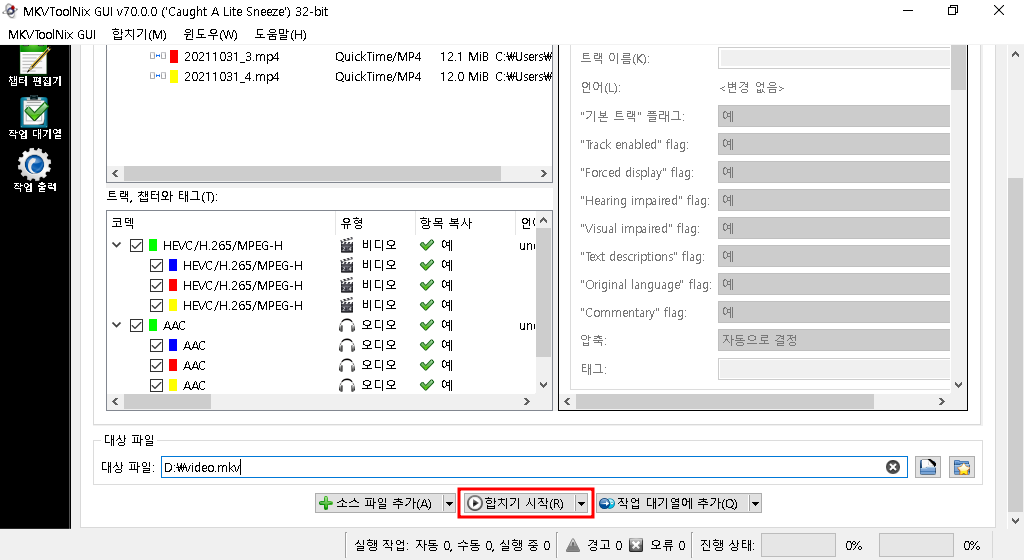Click the headphones icon on the blue AAC row
The width and height of the screenshot is (1024, 560).
click(347, 345)
